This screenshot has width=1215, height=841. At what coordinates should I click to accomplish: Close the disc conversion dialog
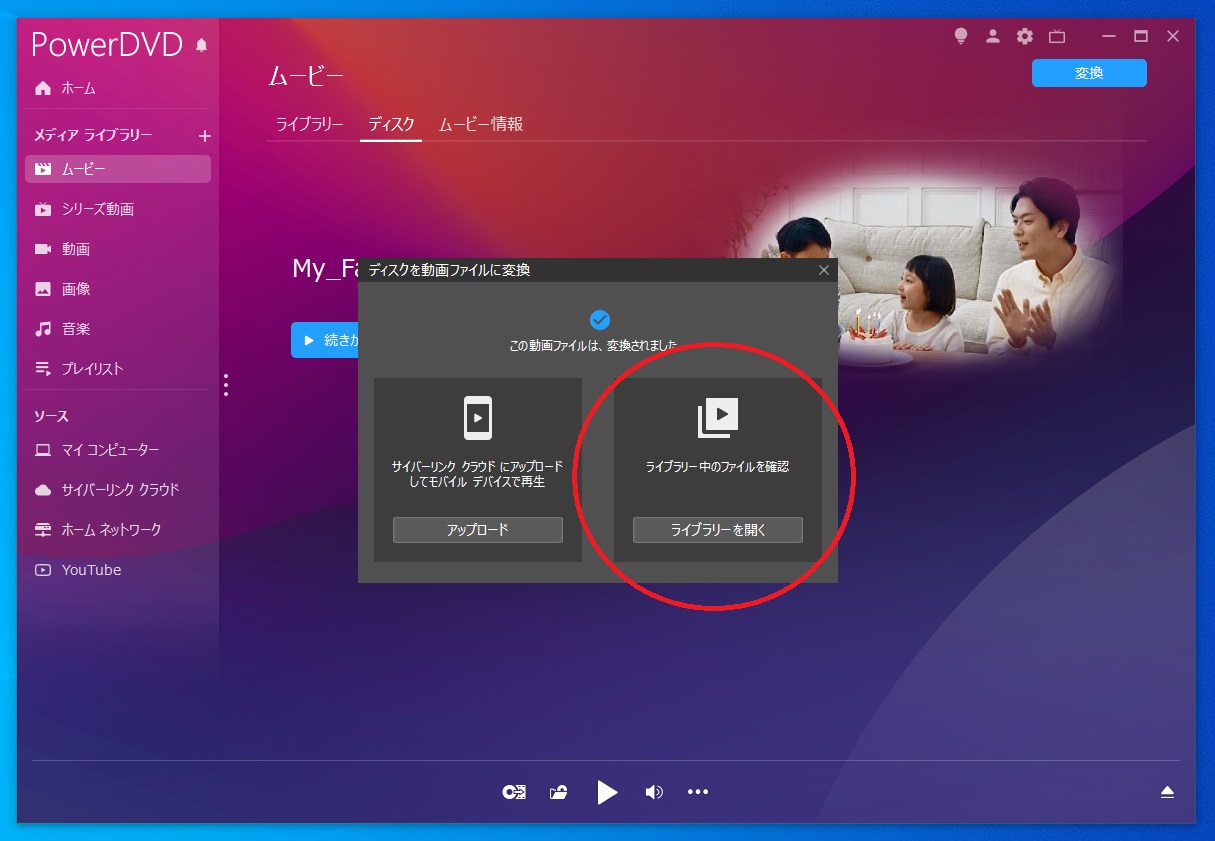pos(824,270)
